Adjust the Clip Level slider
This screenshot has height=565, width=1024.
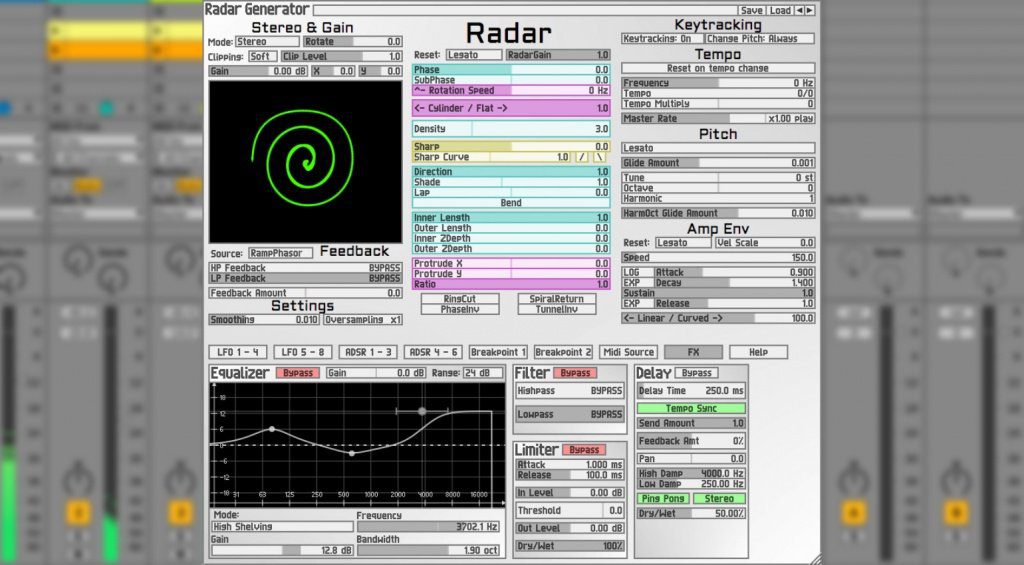[342, 56]
